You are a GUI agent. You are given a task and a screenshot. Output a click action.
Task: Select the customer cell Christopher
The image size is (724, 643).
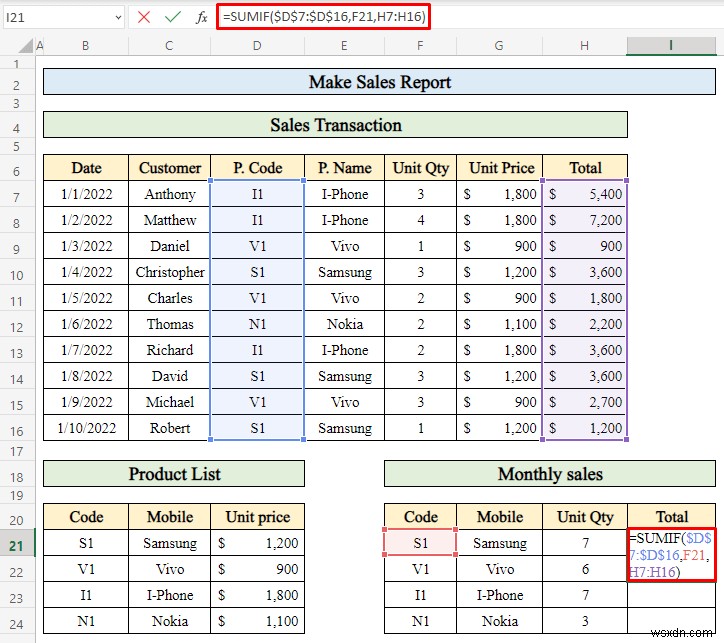click(x=169, y=272)
